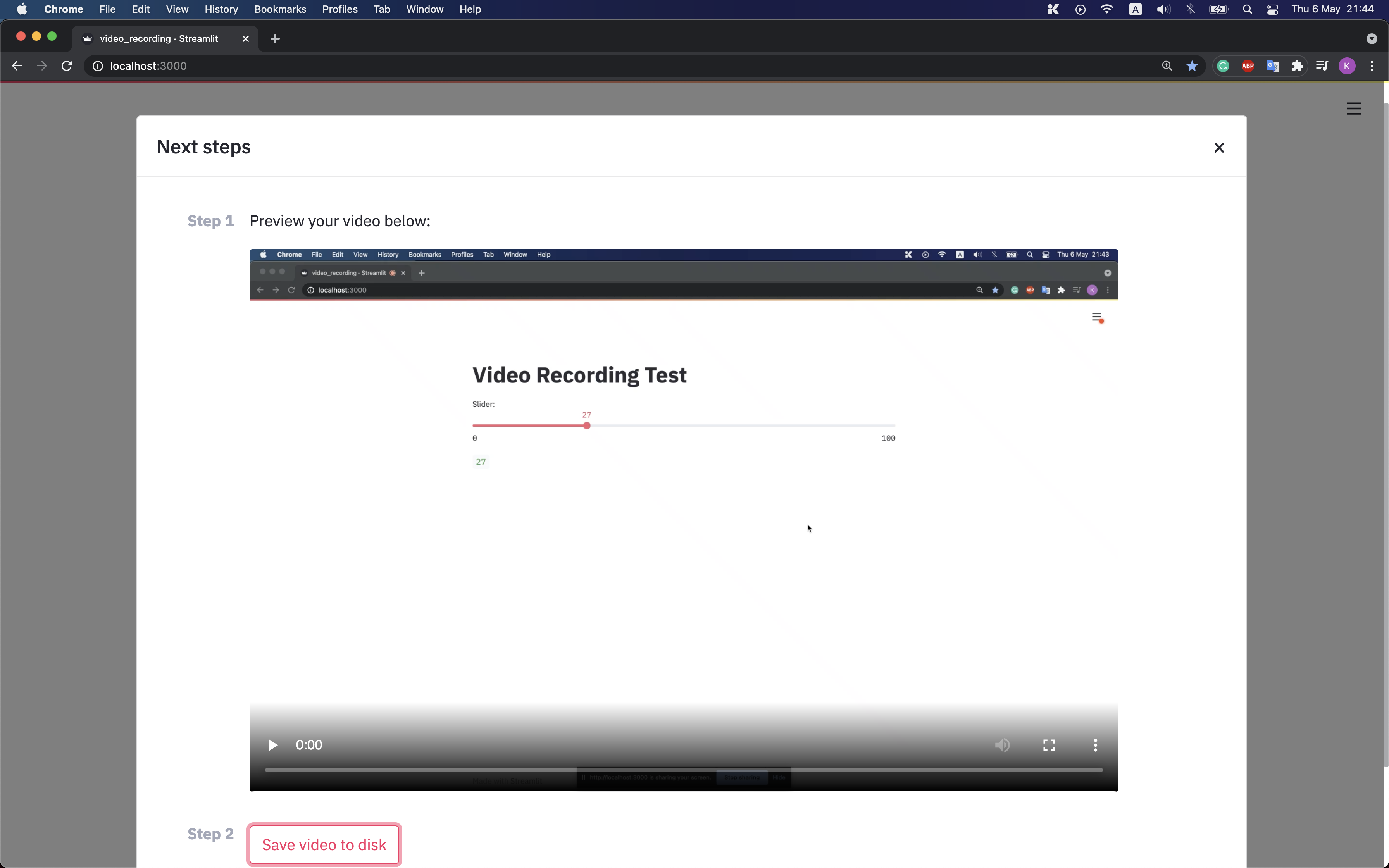1389x868 pixels.
Task: Open the Chrome extensions puzzle menu
Action: [x=1297, y=65]
